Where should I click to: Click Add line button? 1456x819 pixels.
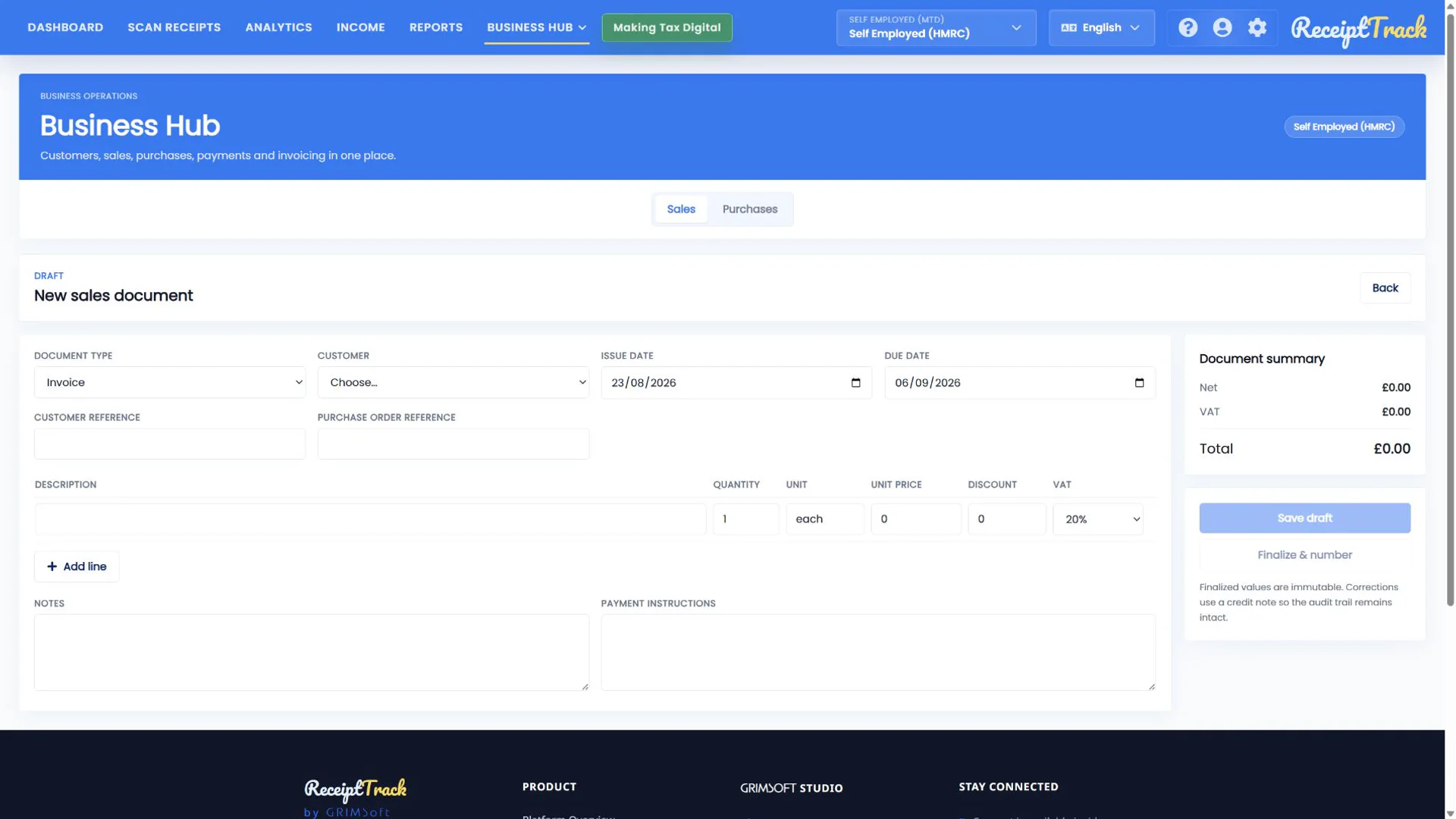(x=77, y=566)
